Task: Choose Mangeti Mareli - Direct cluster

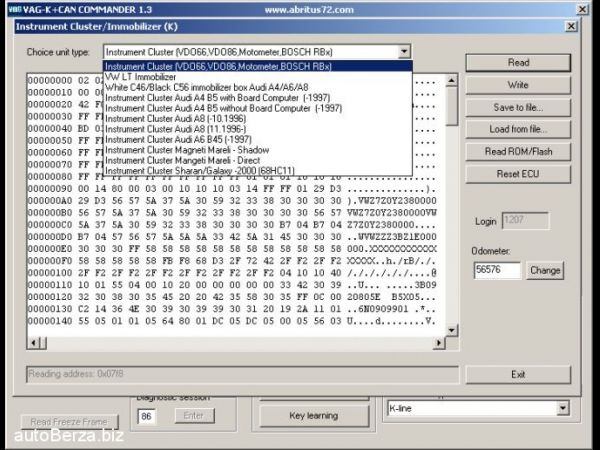Action: coord(258,160)
